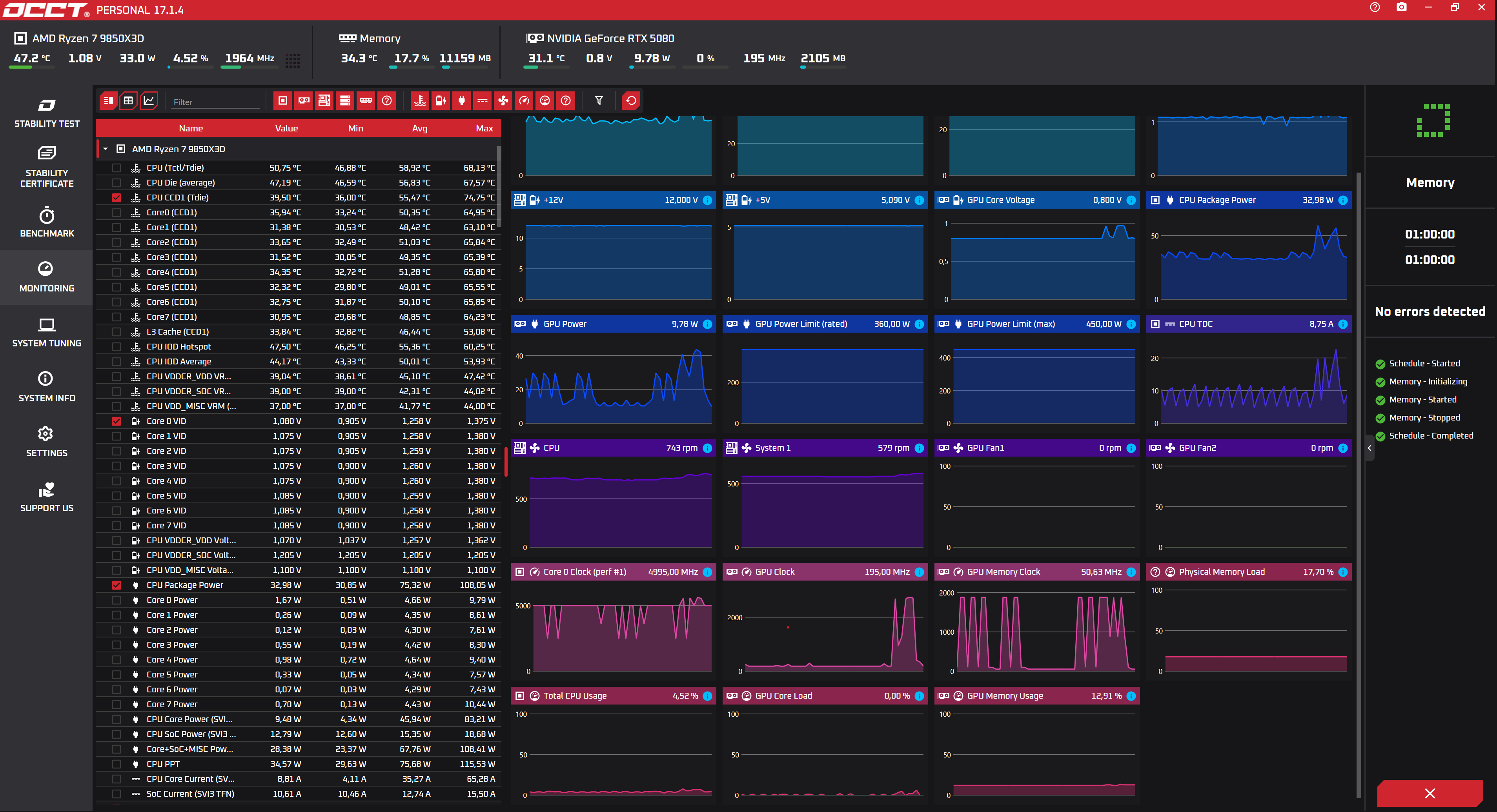Enable the CPU (Tctl/Tdie) checkbox
This screenshot has width=1497, height=812.
pyautogui.click(x=116, y=167)
